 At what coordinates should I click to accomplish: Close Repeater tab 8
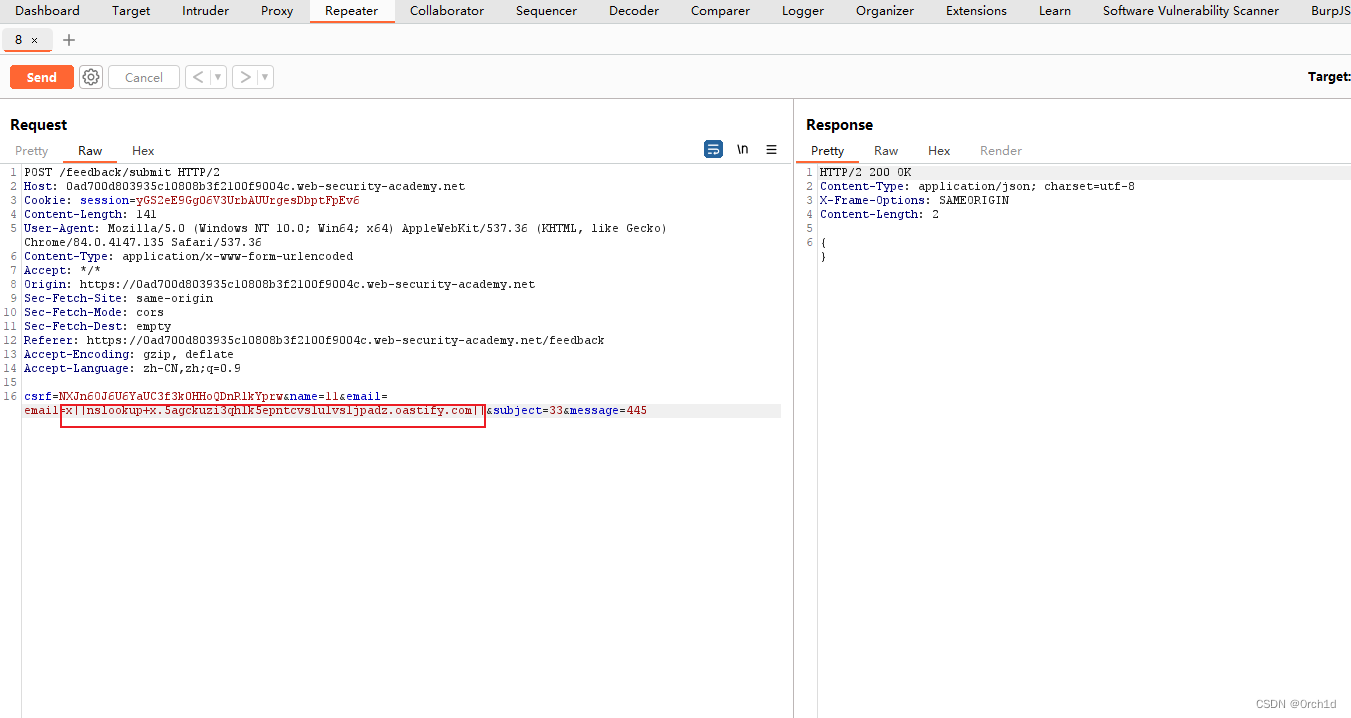[34, 40]
